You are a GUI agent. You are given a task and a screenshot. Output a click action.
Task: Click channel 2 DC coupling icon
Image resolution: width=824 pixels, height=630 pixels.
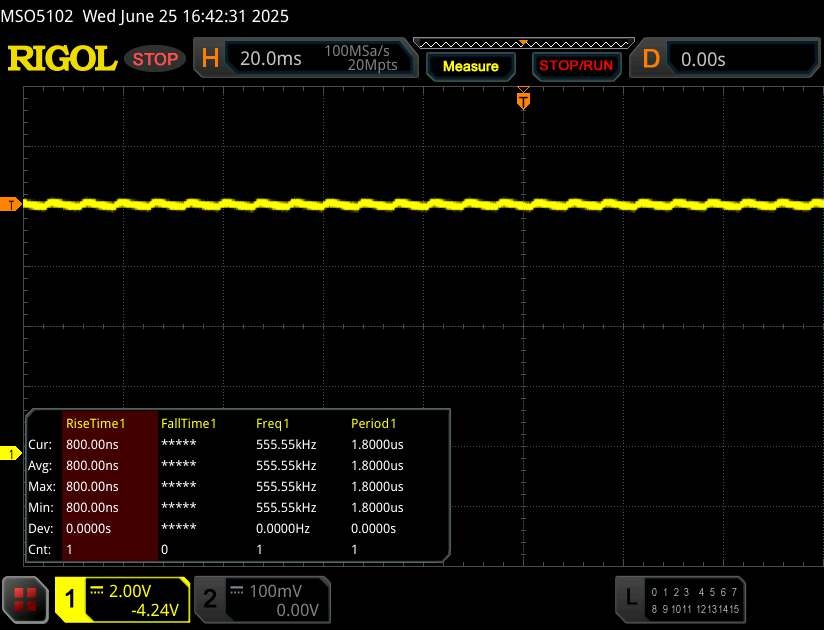(x=237, y=590)
